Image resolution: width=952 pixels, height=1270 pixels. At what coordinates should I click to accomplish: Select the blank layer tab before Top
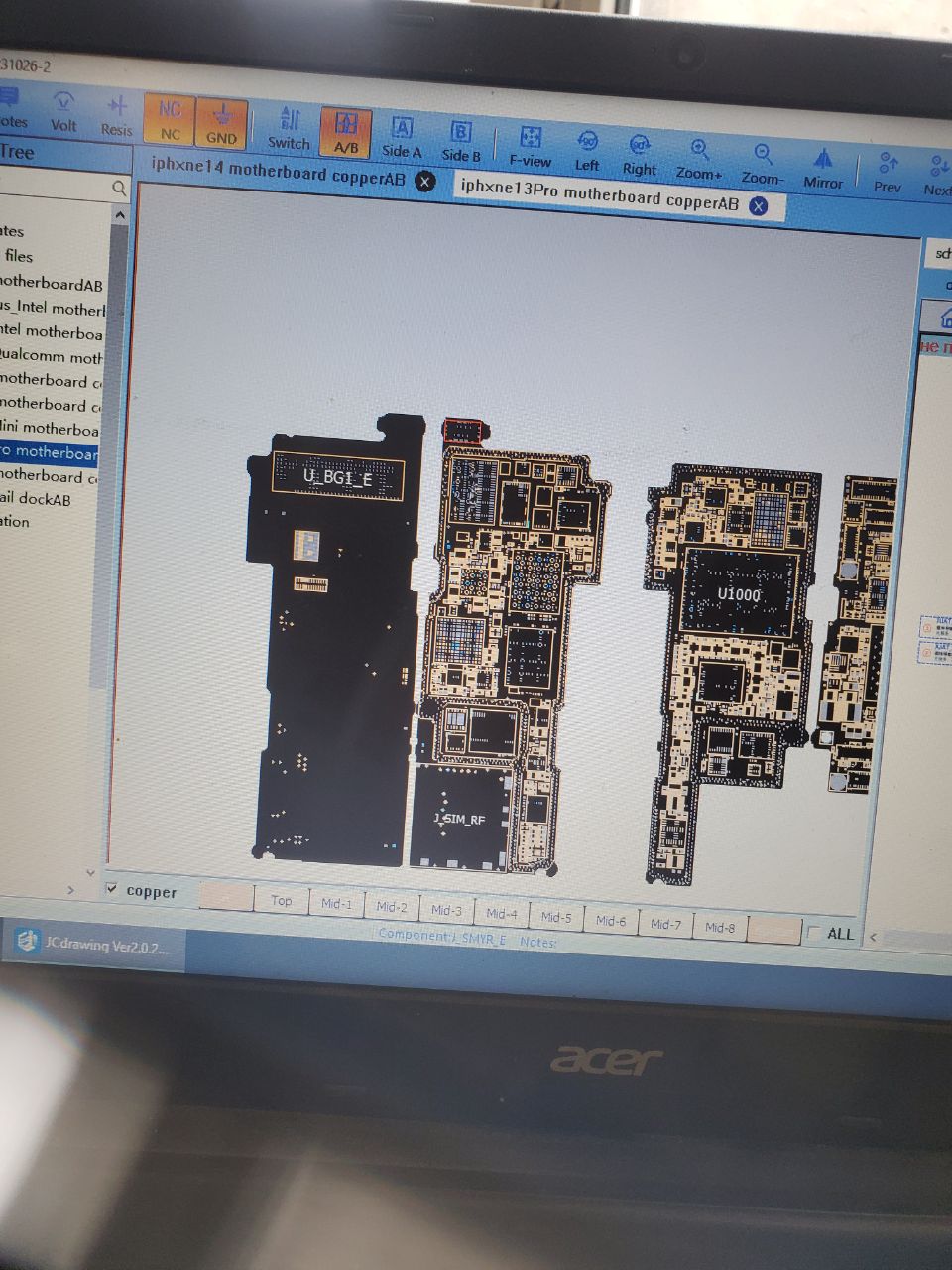(226, 897)
